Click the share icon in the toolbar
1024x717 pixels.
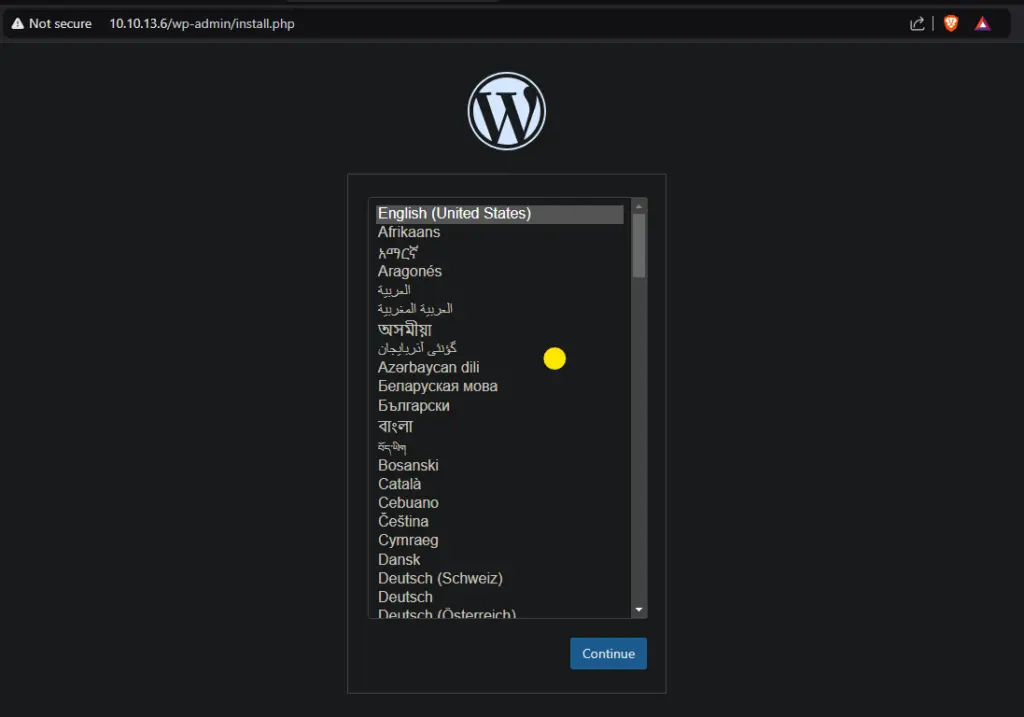pos(917,23)
